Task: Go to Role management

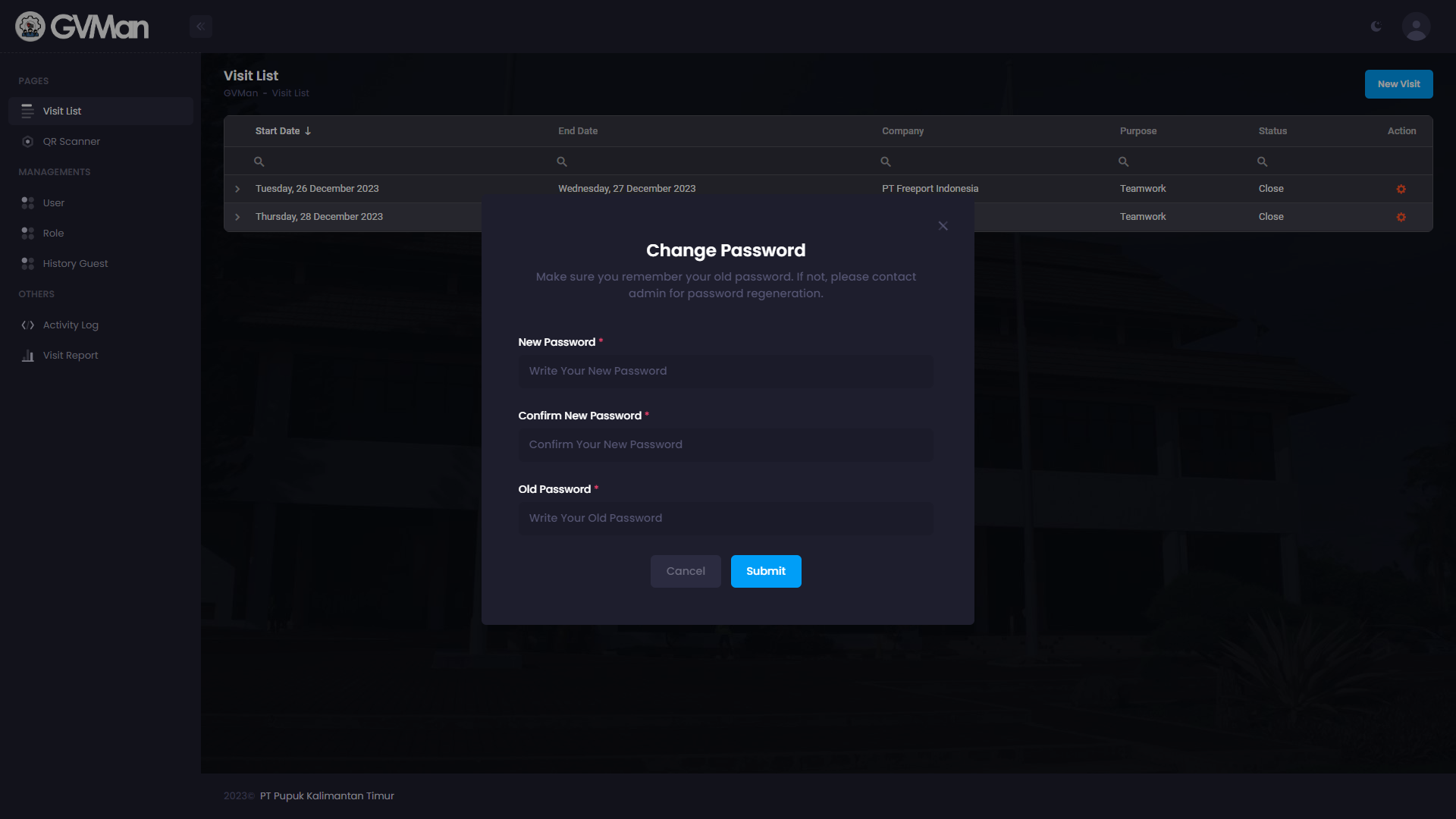Action: click(x=100, y=233)
